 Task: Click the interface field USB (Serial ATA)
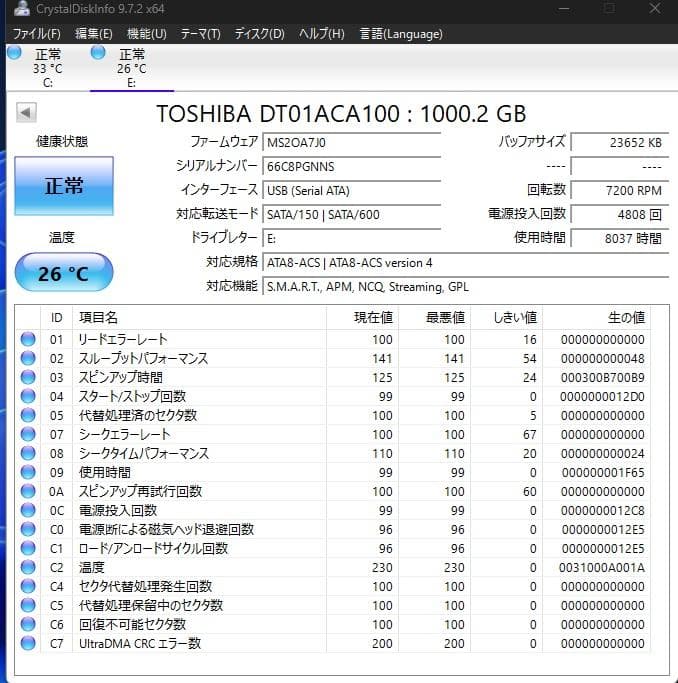point(351,190)
